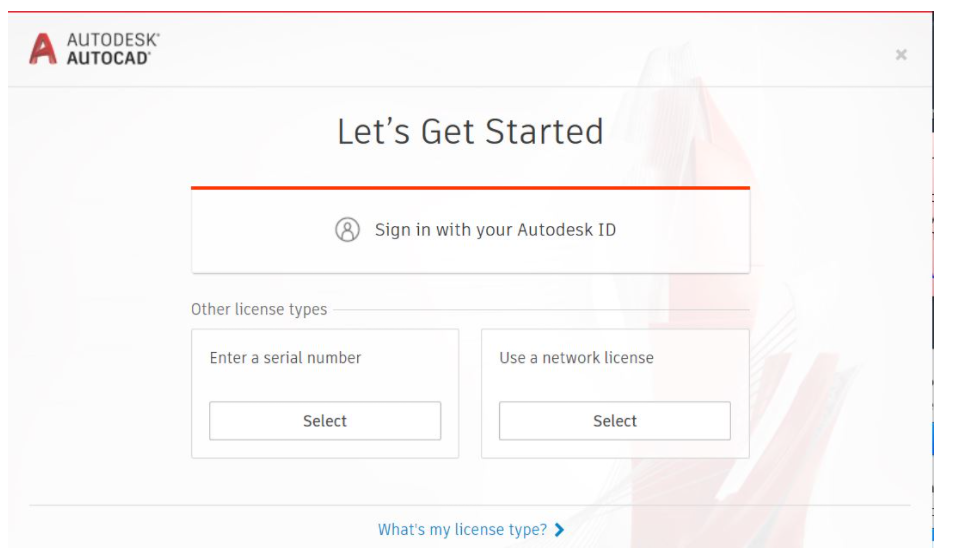Open the What's my license type? link
Image resolution: width=980 pixels, height=560 pixels.
tap(462, 530)
